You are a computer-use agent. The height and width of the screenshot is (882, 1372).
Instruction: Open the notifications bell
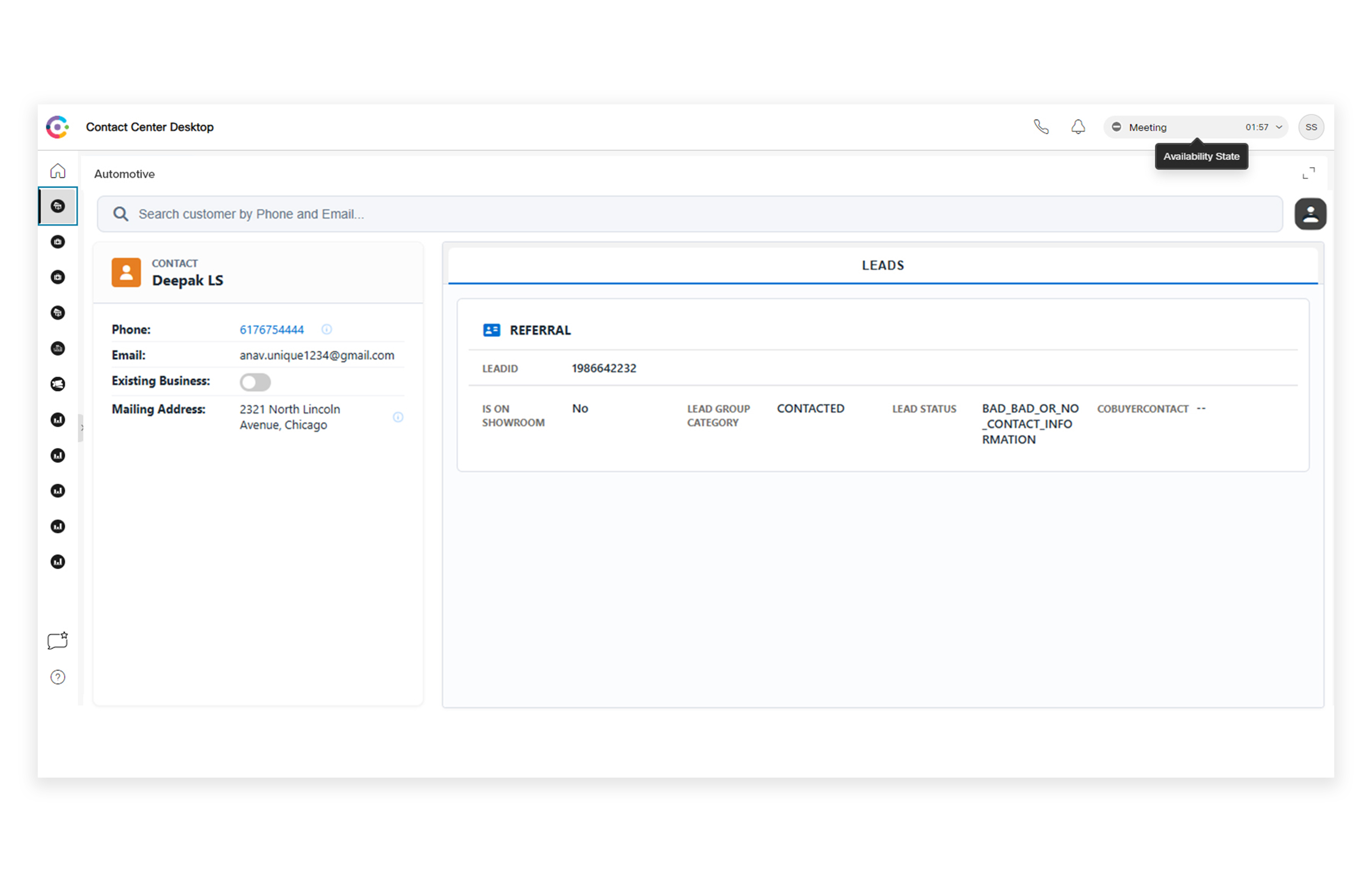click(1078, 127)
